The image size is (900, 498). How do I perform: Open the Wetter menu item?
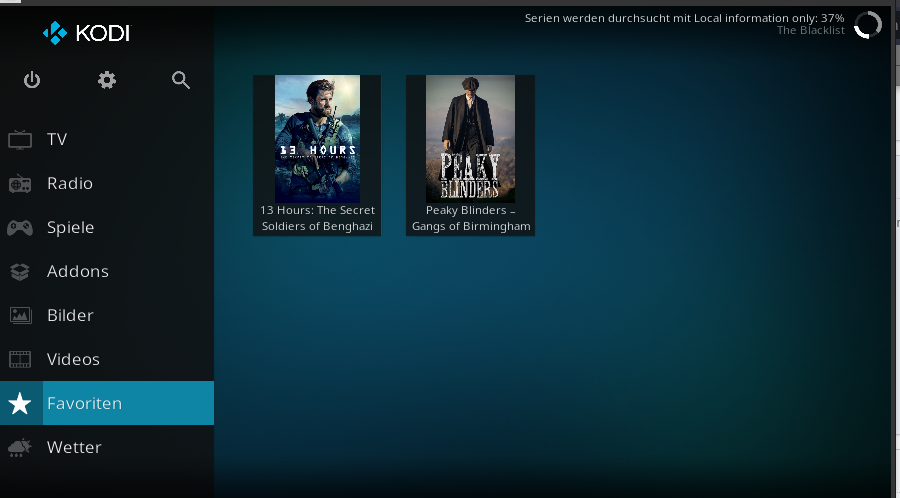[107, 447]
